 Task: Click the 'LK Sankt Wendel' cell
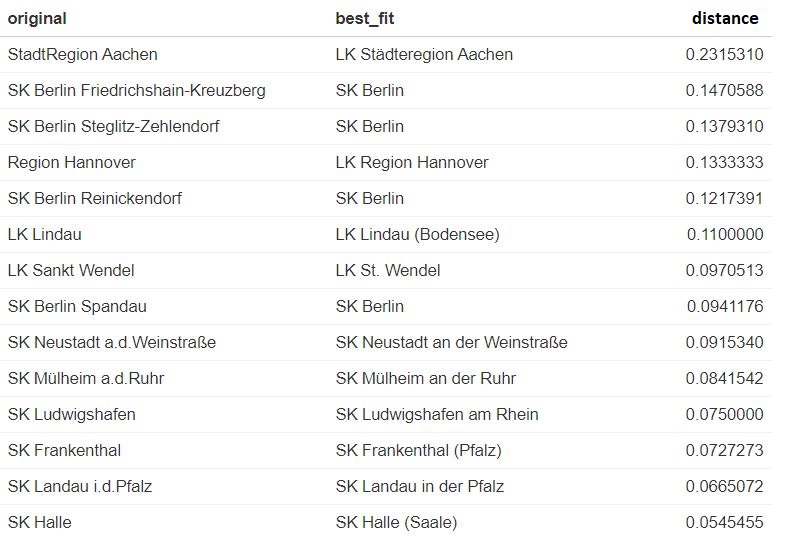click(71, 270)
